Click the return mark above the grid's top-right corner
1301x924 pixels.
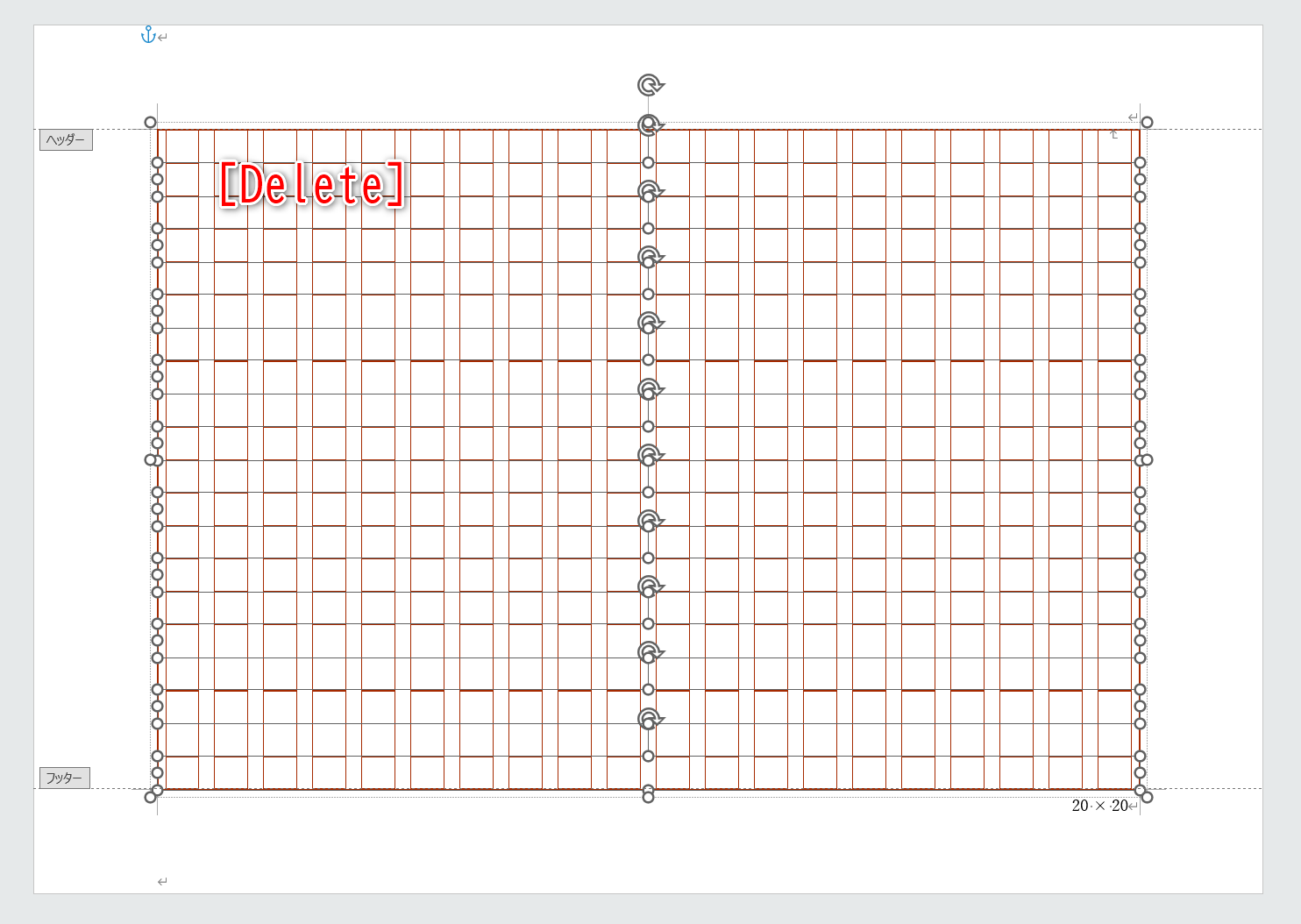pyautogui.click(x=1132, y=115)
